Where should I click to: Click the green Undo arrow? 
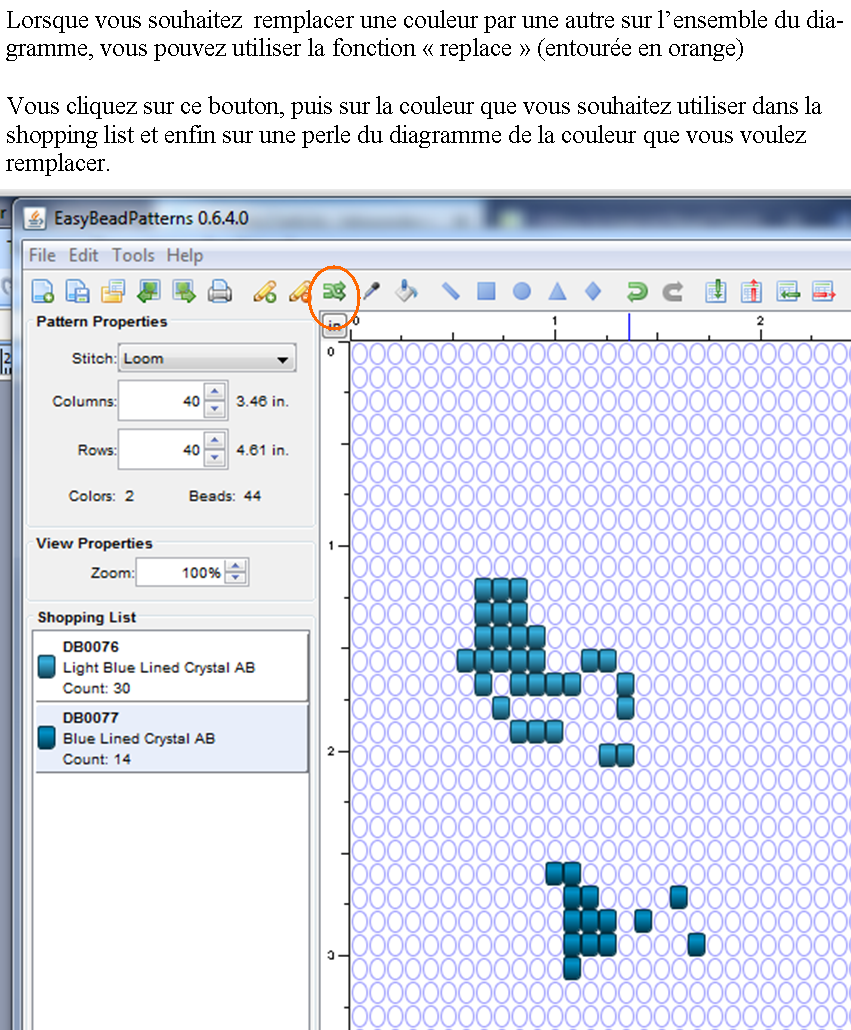click(x=636, y=292)
